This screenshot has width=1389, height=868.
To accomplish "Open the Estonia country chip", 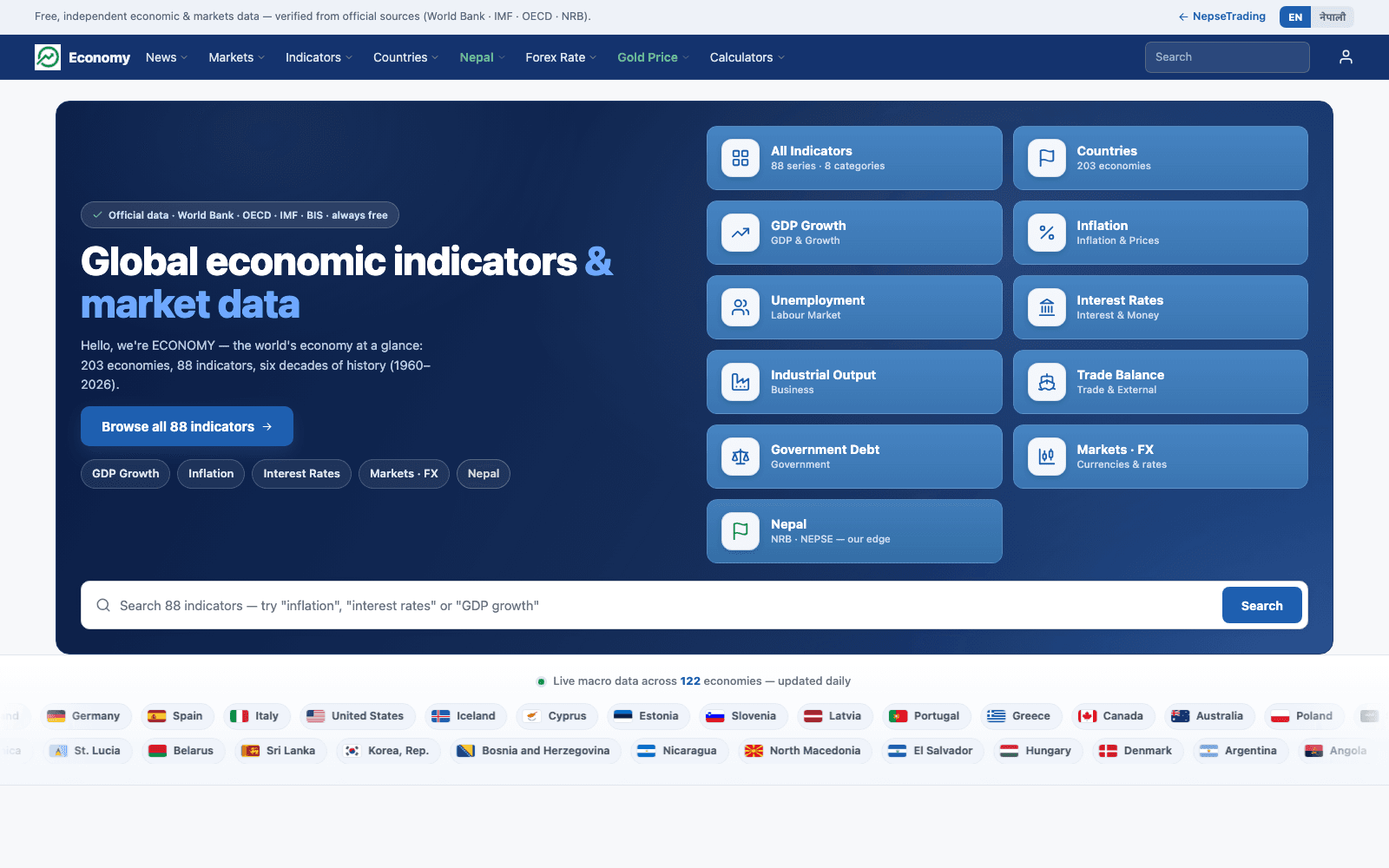I will pos(647,716).
